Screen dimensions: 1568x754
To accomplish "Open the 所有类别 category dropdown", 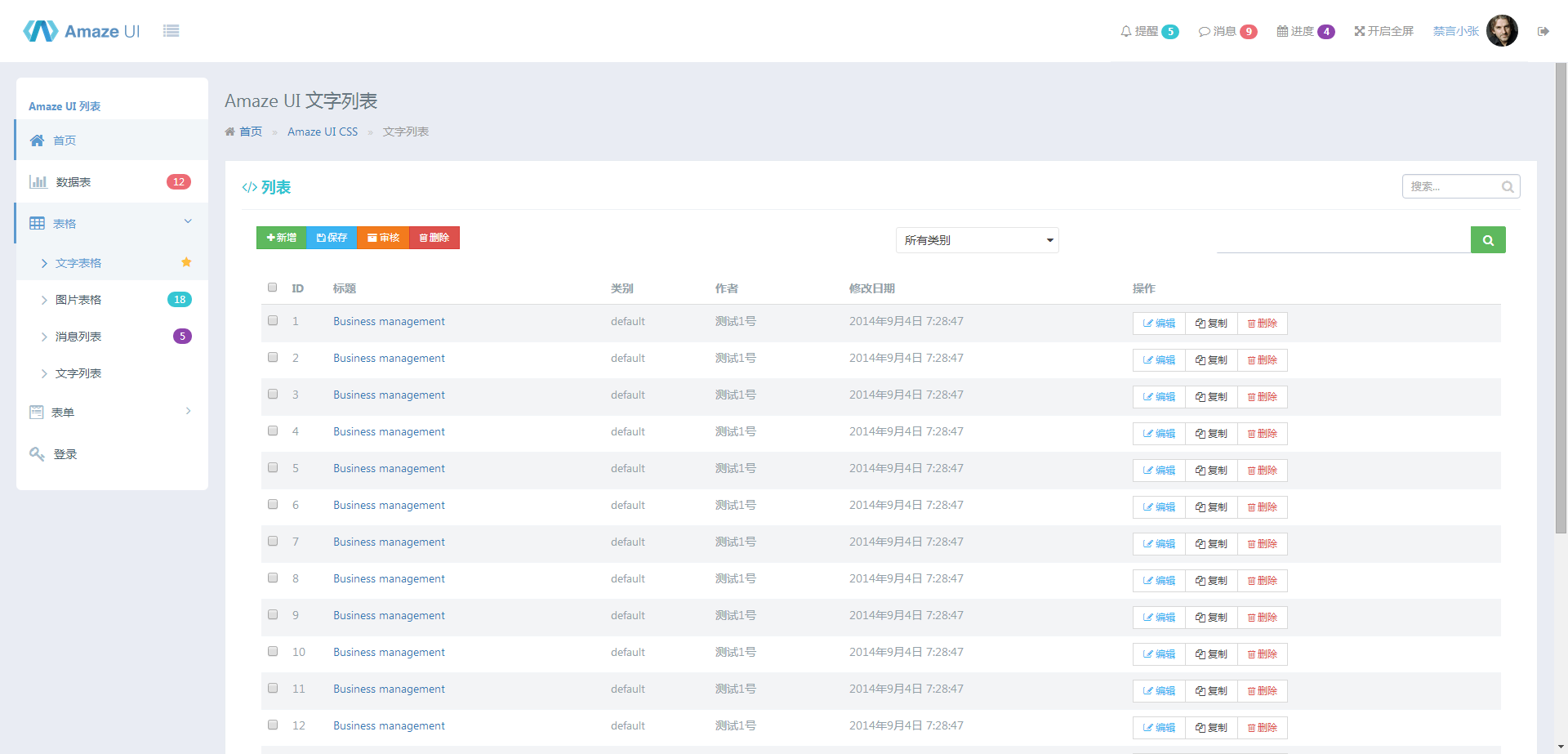I will (977, 240).
